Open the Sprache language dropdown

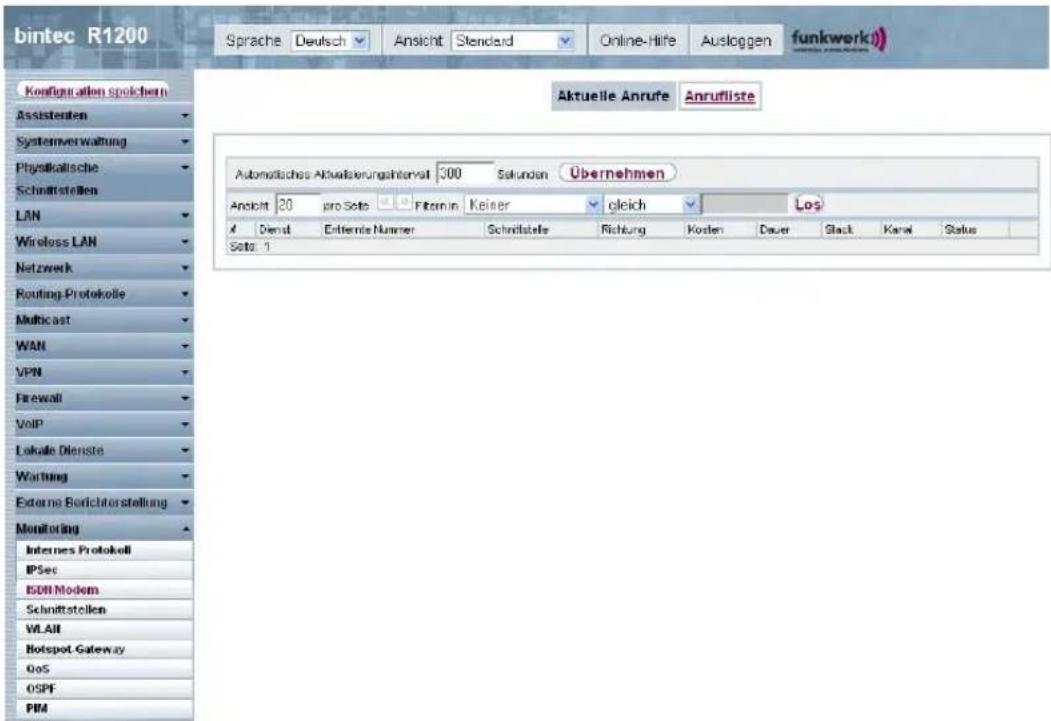click(x=330, y=41)
